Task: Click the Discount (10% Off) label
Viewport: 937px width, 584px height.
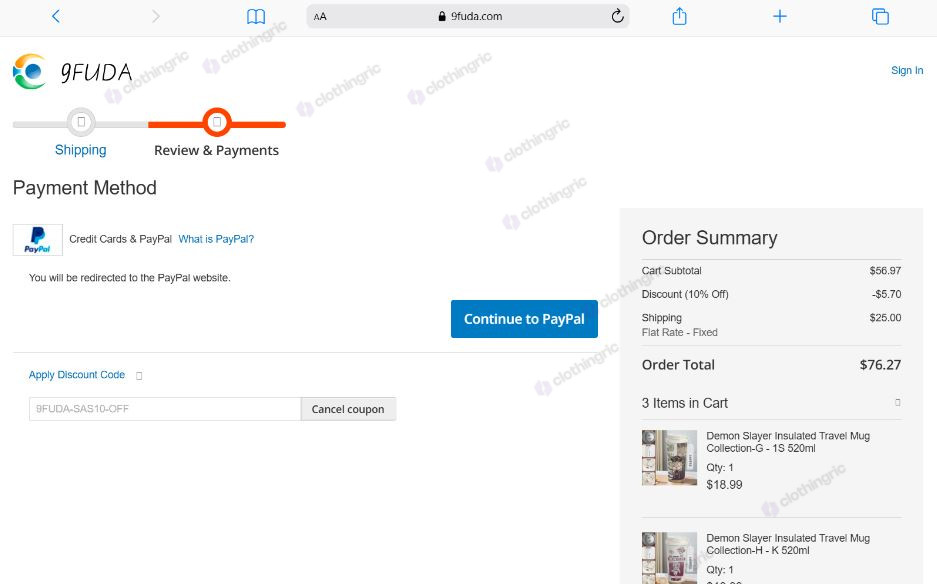Action: [685, 294]
